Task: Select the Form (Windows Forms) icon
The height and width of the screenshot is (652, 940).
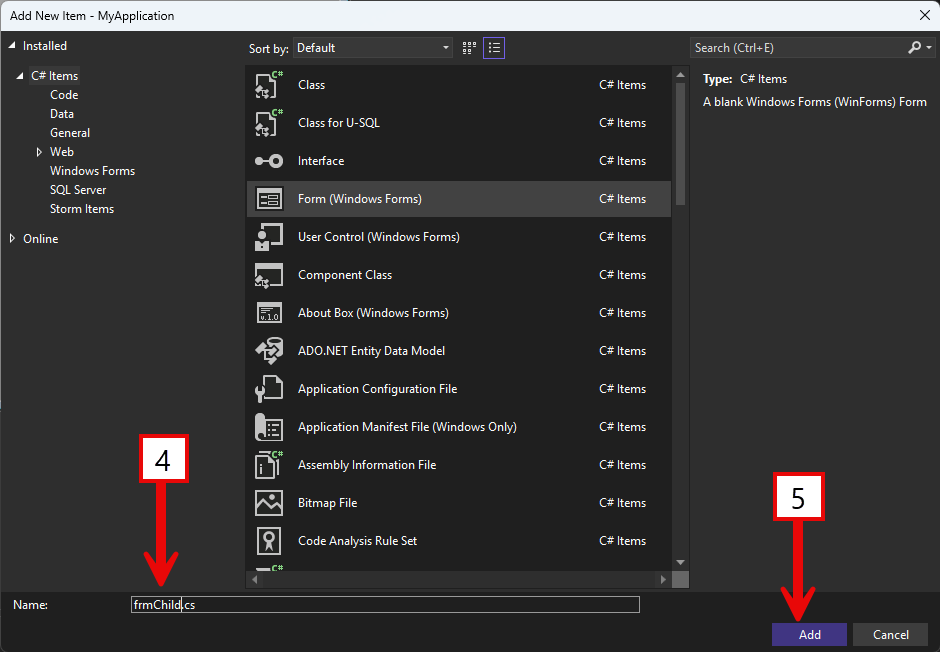Action: click(269, 199)
